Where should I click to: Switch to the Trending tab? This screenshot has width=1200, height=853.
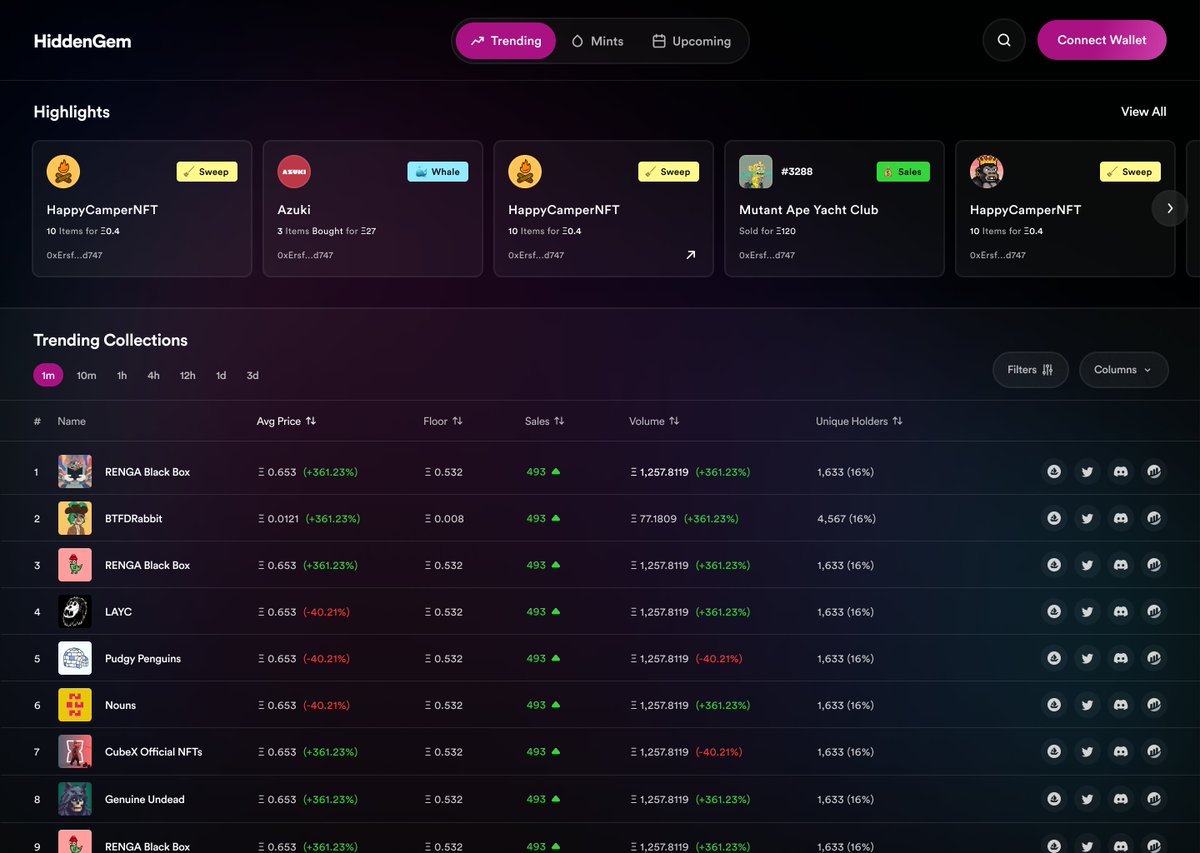click(x=505, y=41)
